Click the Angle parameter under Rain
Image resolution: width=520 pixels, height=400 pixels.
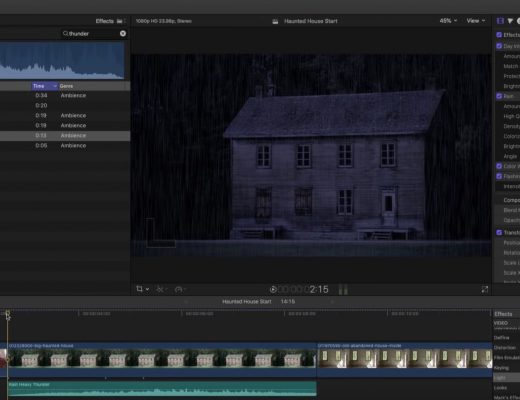510,156
